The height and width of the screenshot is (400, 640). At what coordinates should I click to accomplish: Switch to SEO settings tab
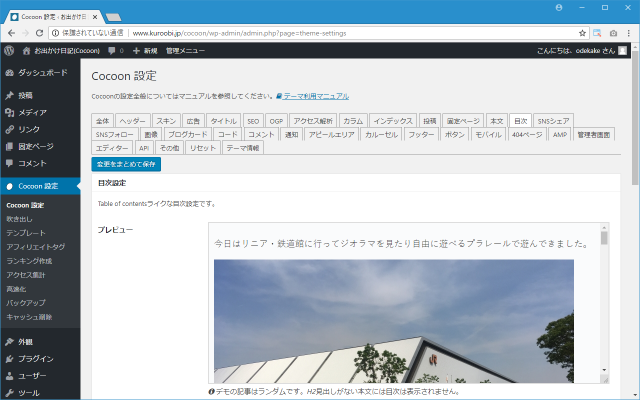[253, 121]
